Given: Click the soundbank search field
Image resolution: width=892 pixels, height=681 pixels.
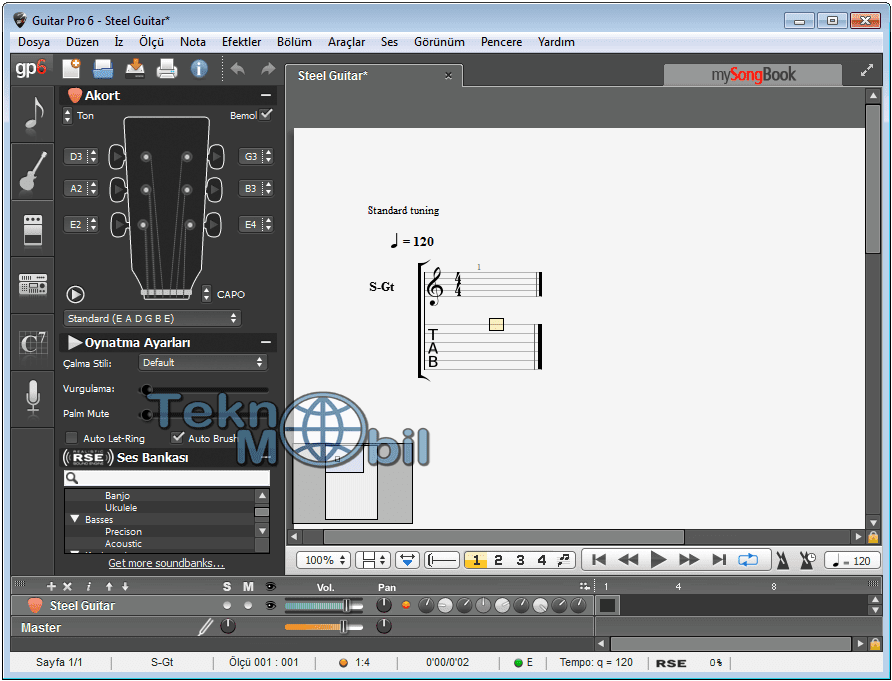Looking at the screenshot, I should (167, 477).
